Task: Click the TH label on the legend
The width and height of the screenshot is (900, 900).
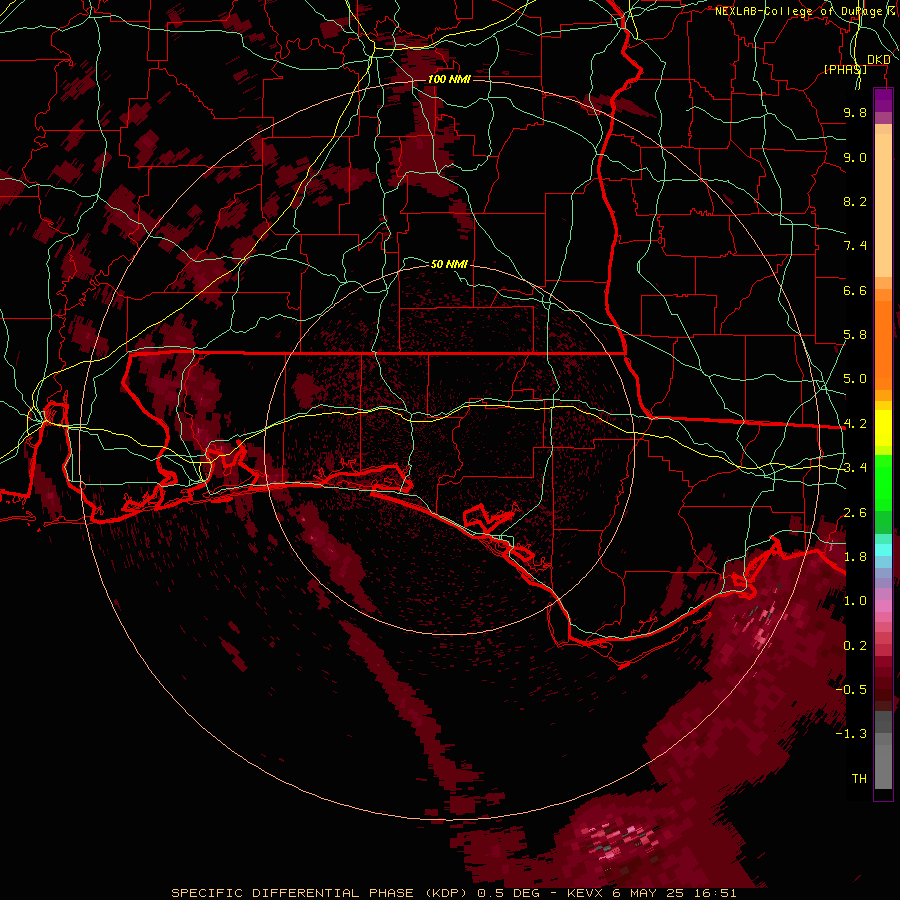Action: coord(859,779)
